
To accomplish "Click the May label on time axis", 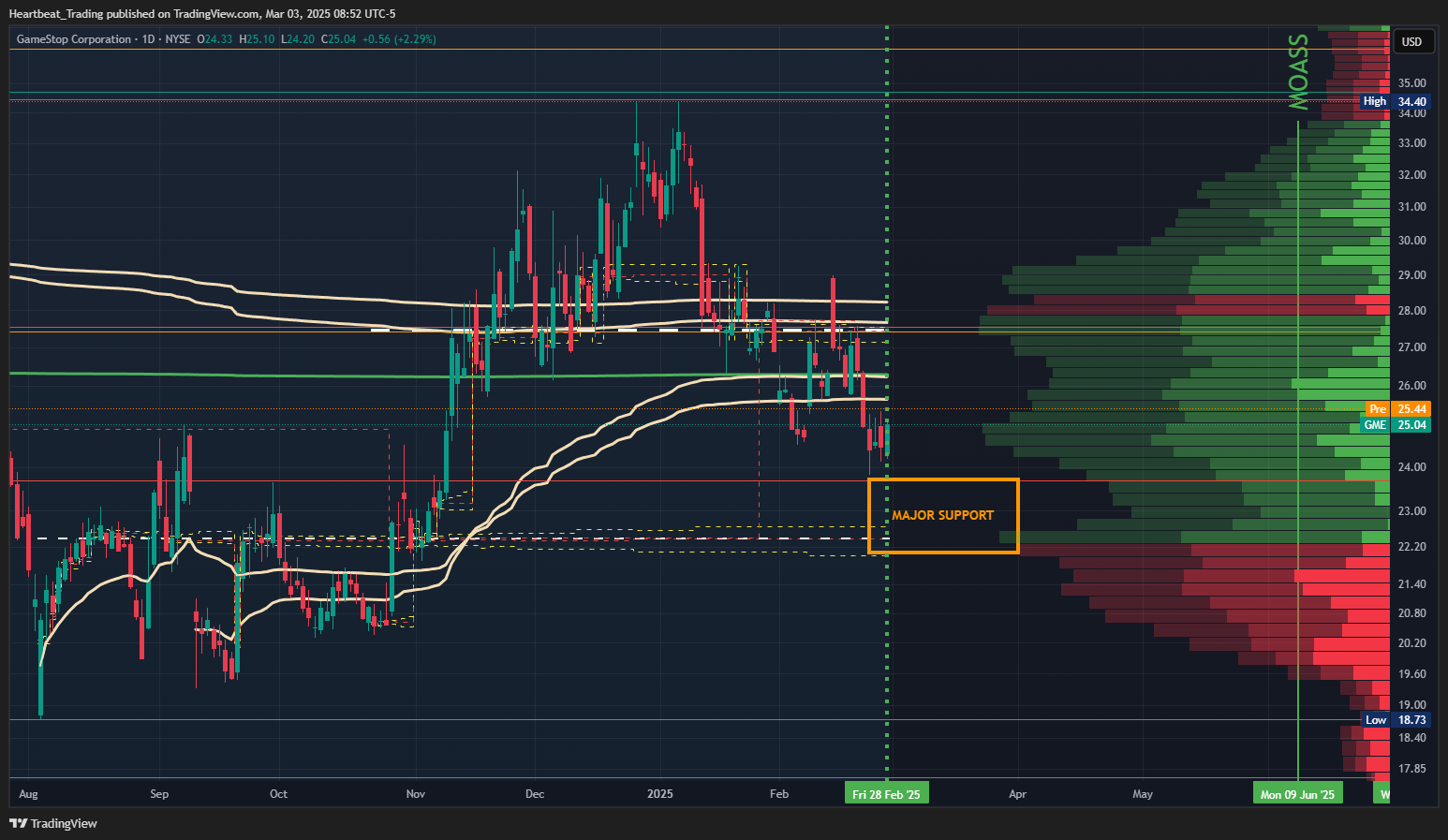I will click(x=1143, y=794).
